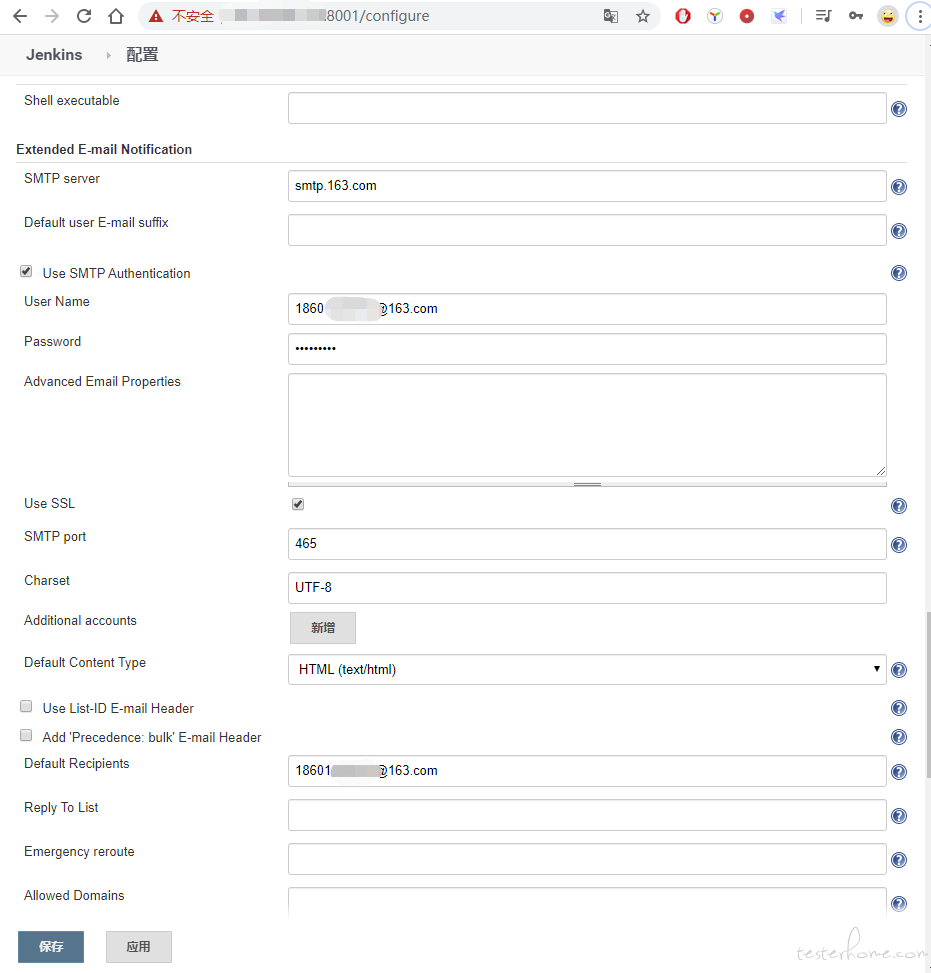Viewport: 931px width, 973px height.
Task: Focus the Shell executable field
Action: click(x=587, y=108)
